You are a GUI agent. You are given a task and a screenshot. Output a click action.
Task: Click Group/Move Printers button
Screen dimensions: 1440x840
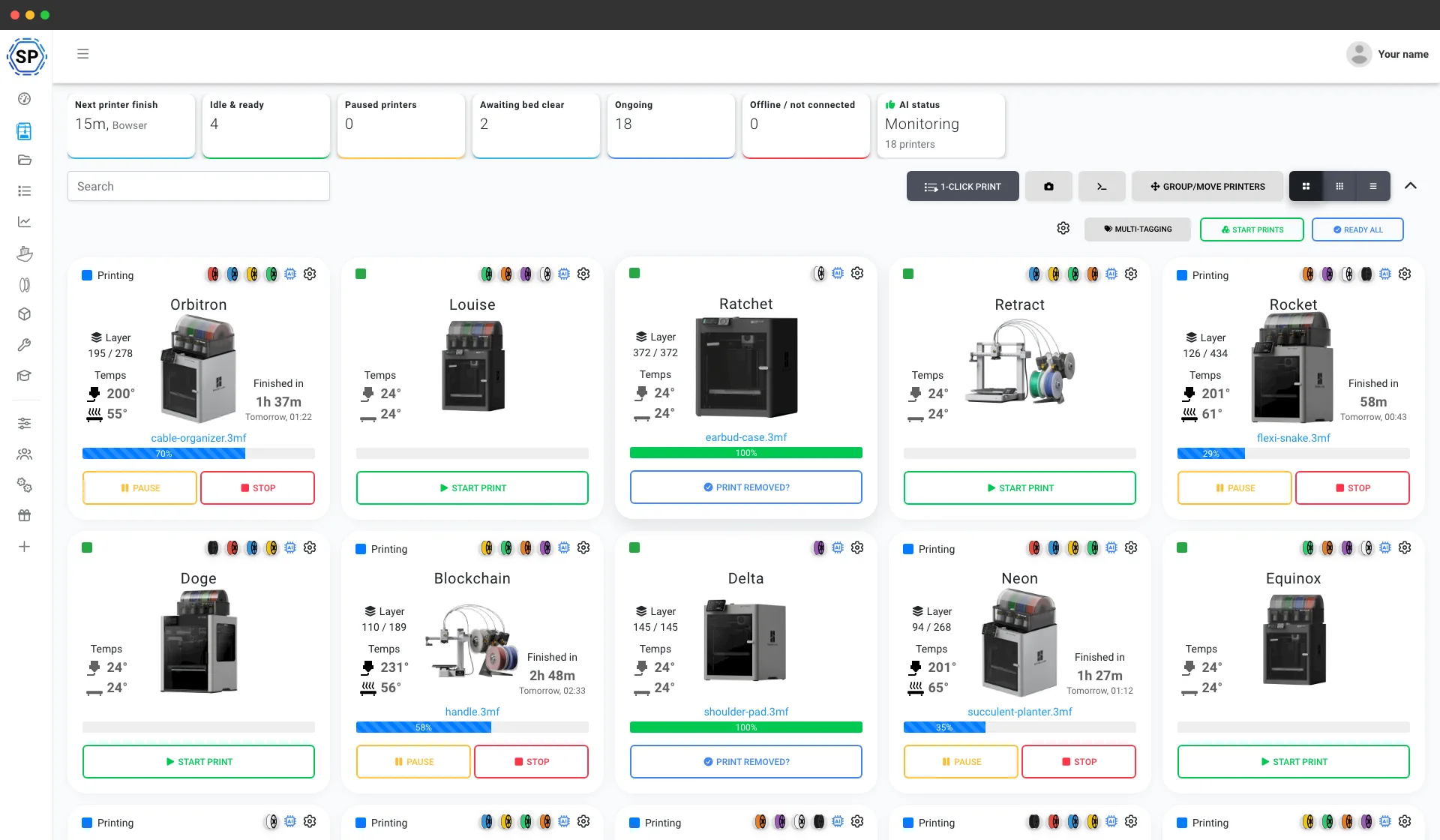click(1207, 186)
